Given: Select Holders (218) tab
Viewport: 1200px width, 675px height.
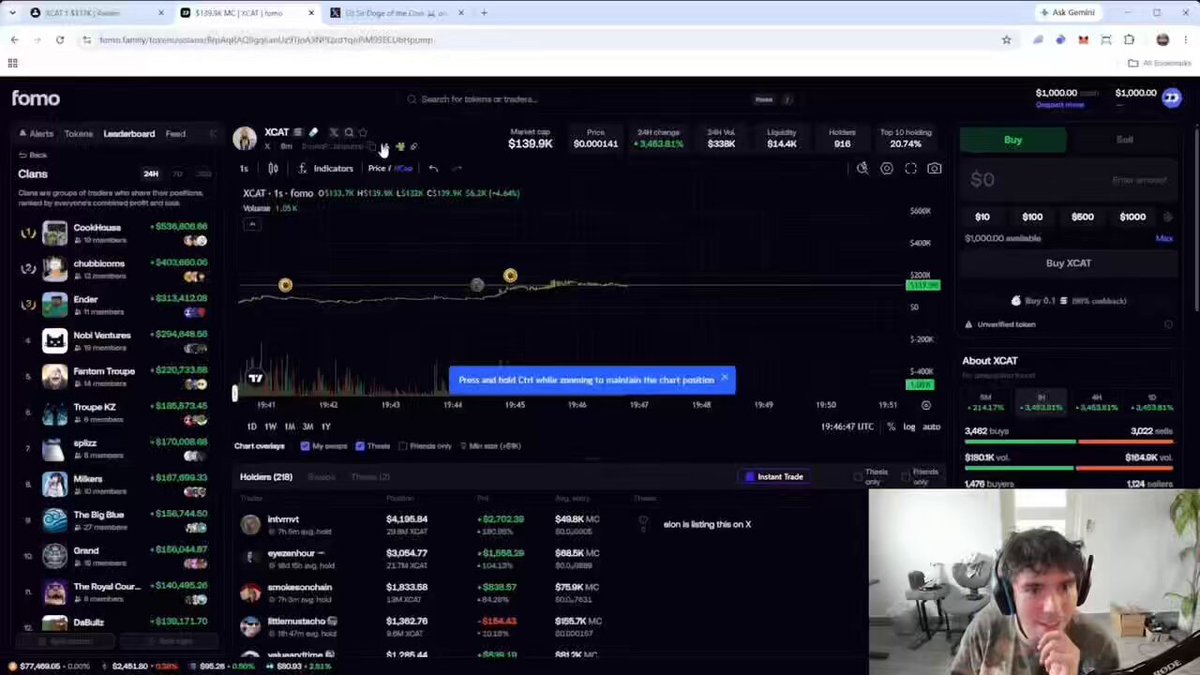Looking at the screenshot, I should pos(266,477).
